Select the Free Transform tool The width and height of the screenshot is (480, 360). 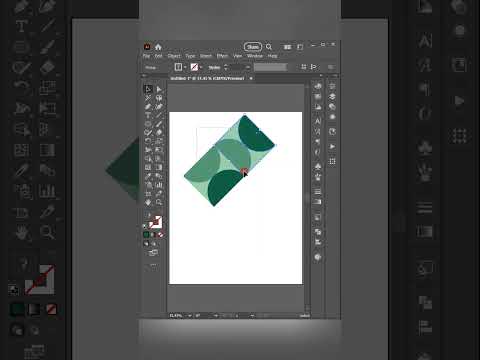pyautogui.click(x=159, y=150)
